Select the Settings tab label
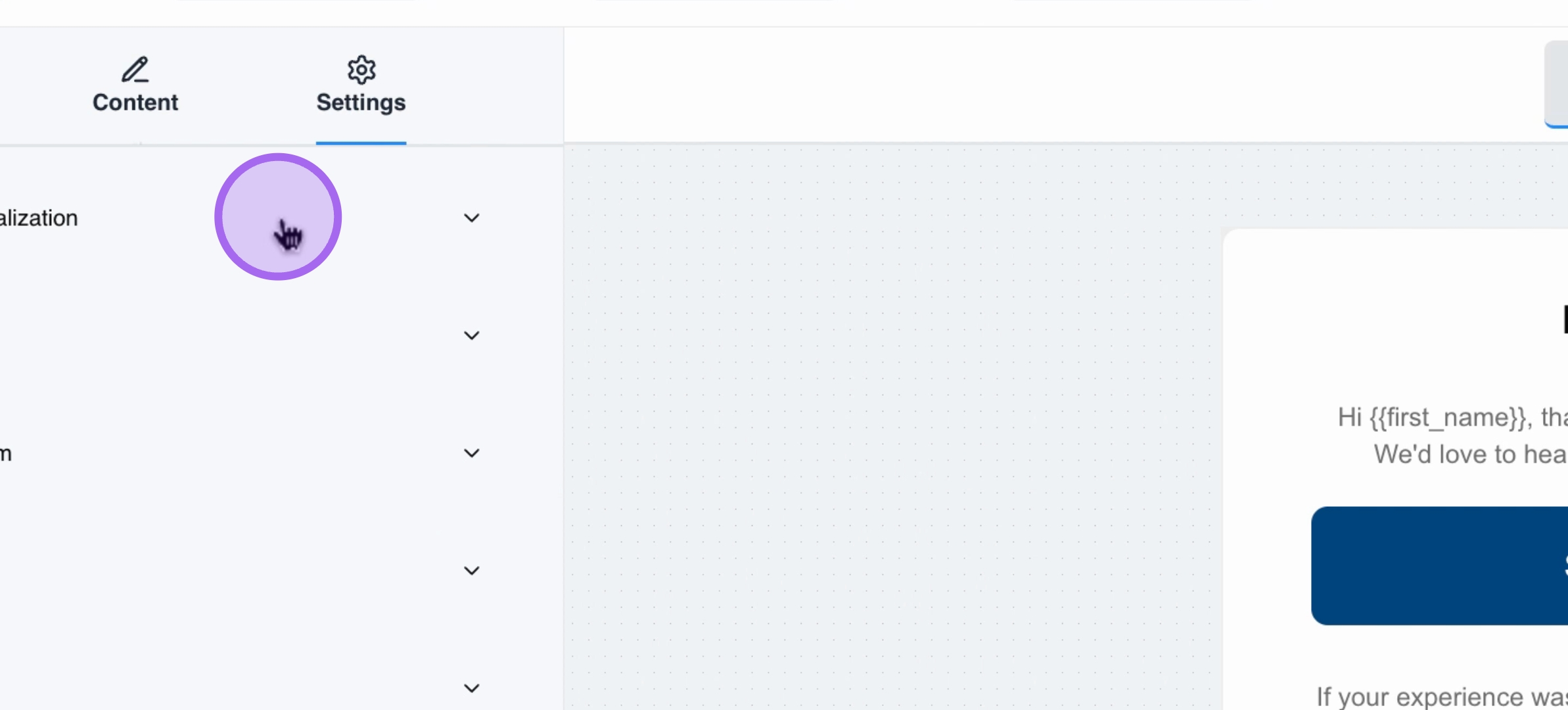Screen dimensions: 1568x710 (x=361, y=103)
